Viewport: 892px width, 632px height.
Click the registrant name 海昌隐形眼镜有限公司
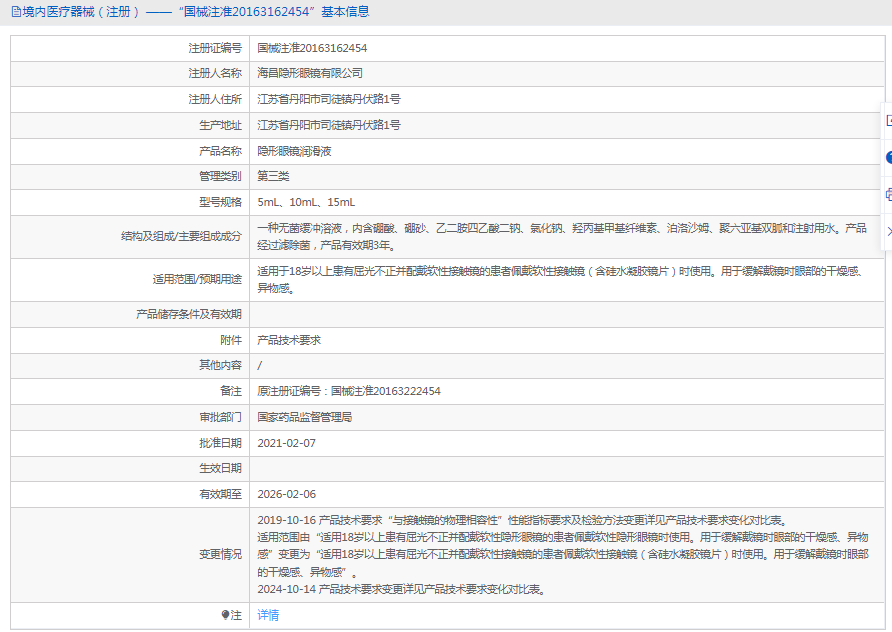pyautogui.click(x=310, y=73)
